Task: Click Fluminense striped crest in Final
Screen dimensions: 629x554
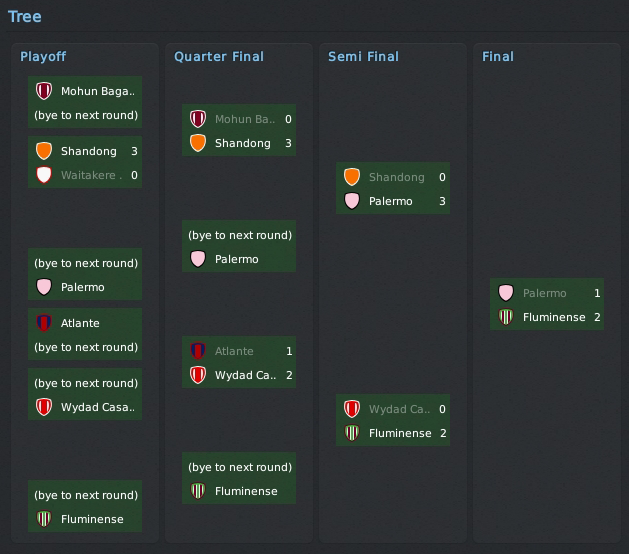Action: [506, 317]
